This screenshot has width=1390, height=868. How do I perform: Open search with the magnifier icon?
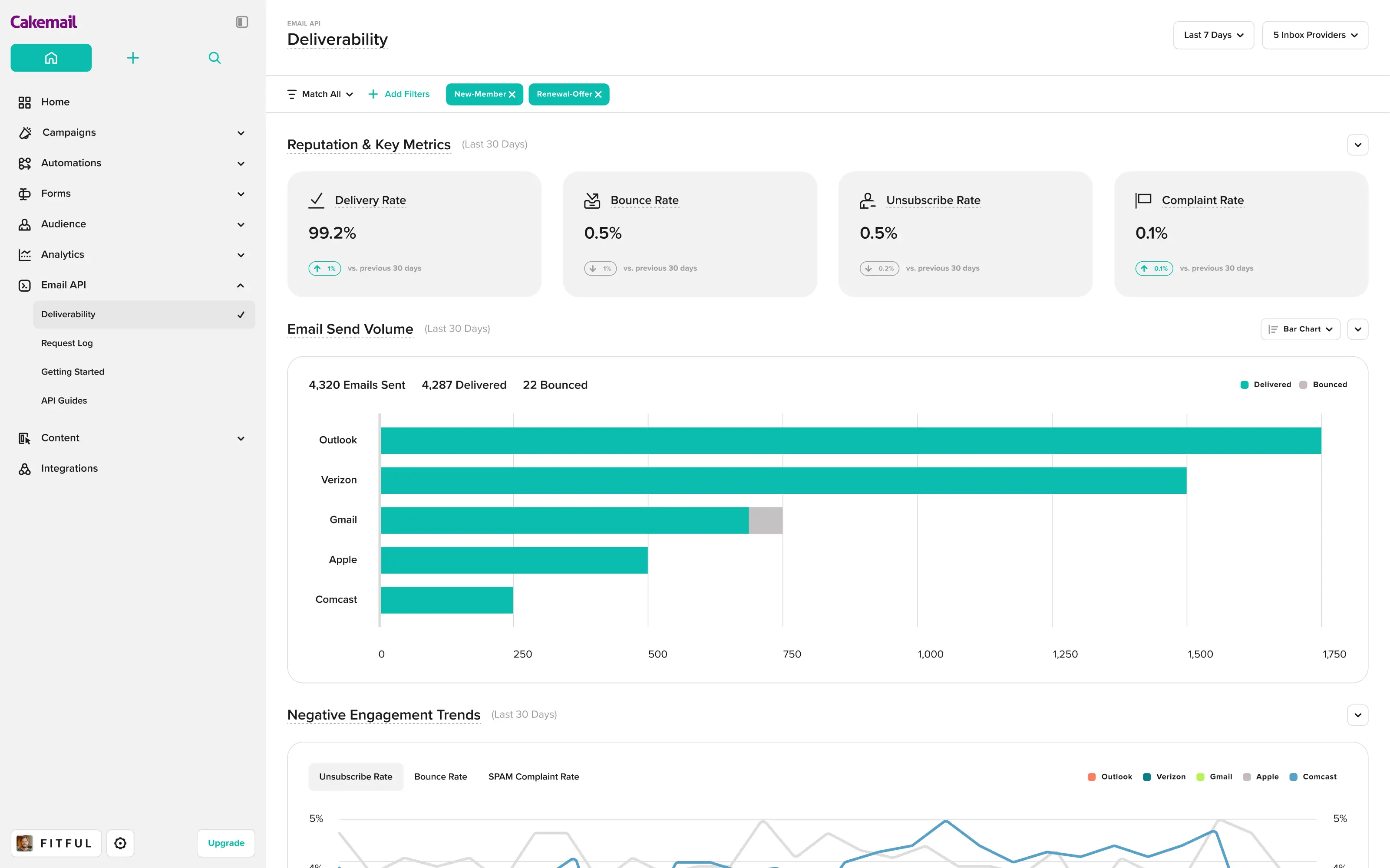[x=214, y=58]
